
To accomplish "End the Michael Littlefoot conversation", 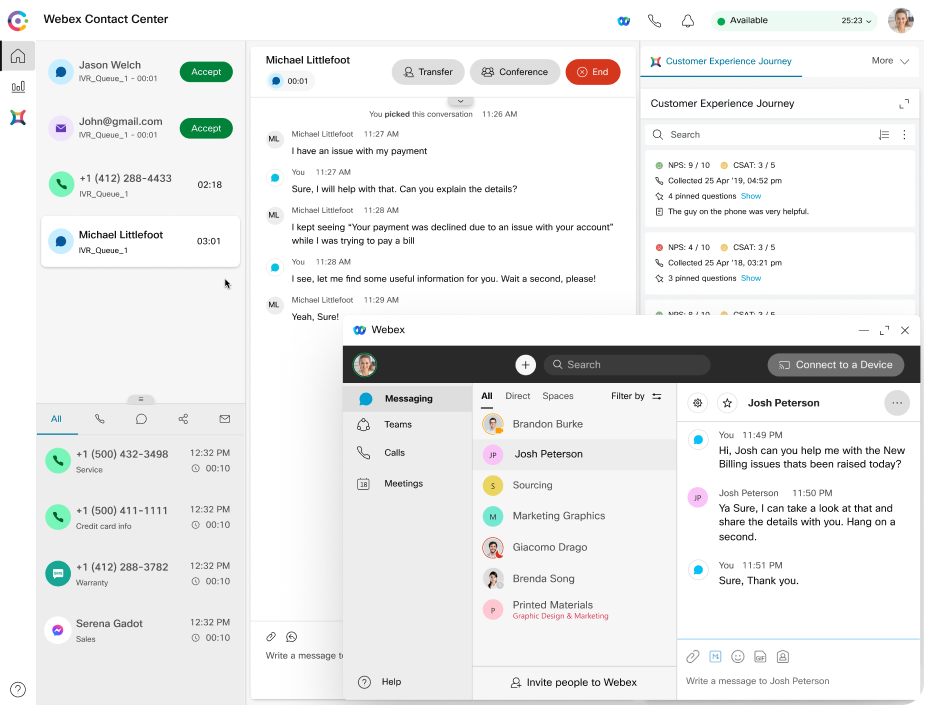I will [x=593, y=72].
